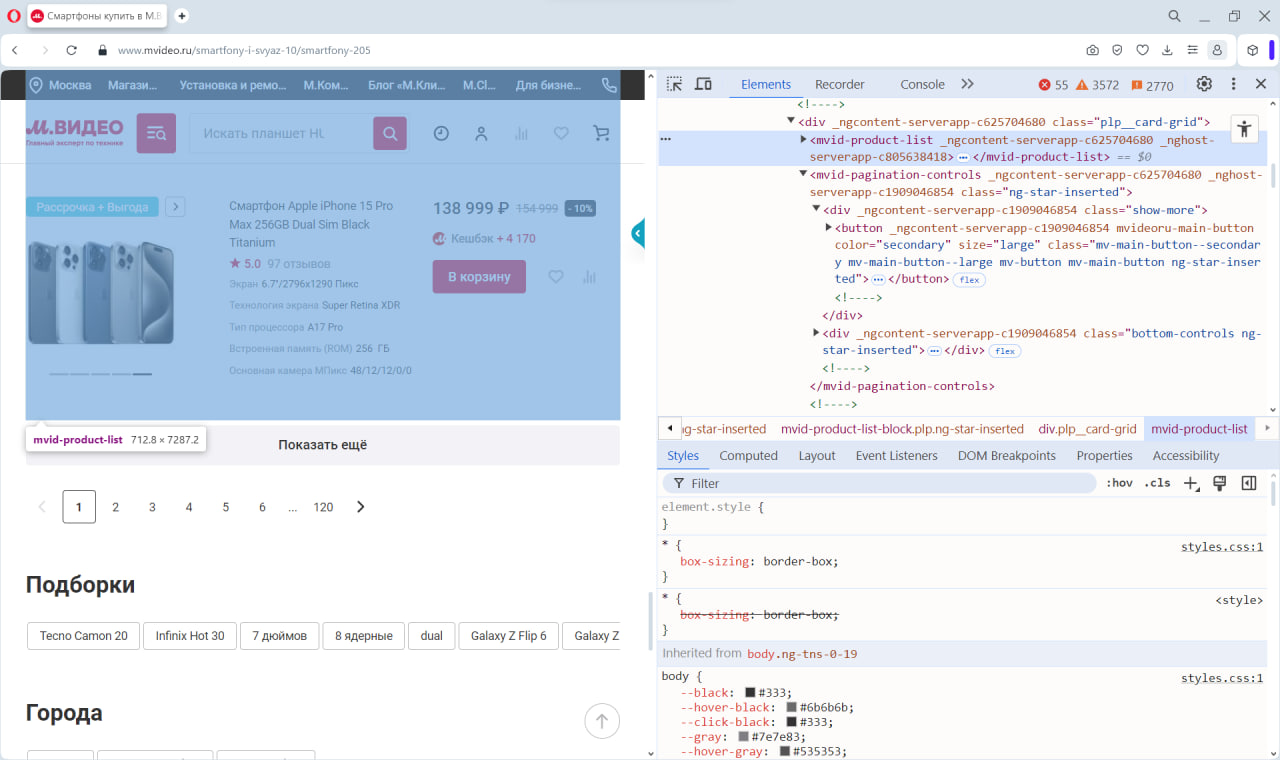Expand the bottom-controls div node
This screenshot has width=1280, height=760.
coord(816,333)
